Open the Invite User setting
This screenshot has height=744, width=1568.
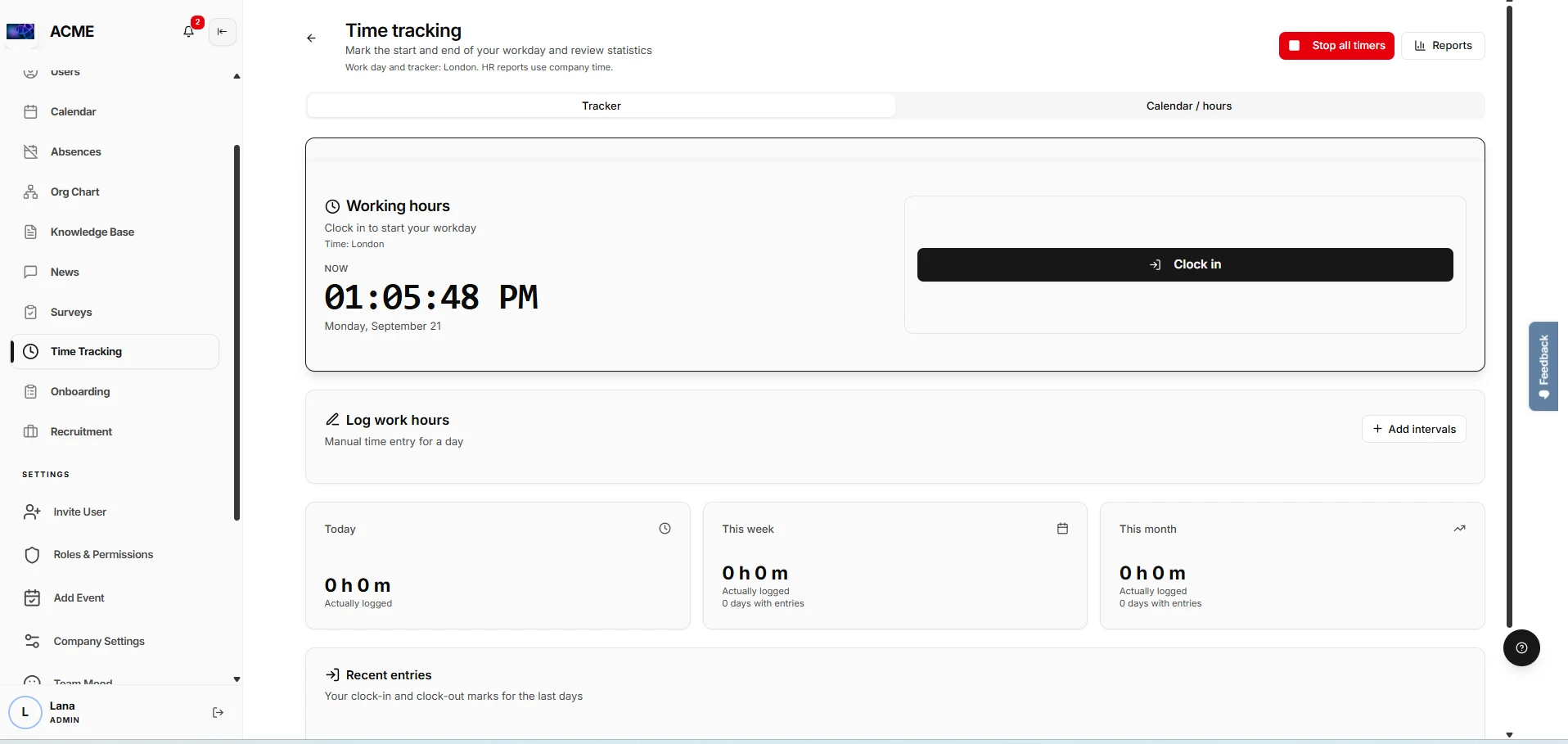point(115,512)
